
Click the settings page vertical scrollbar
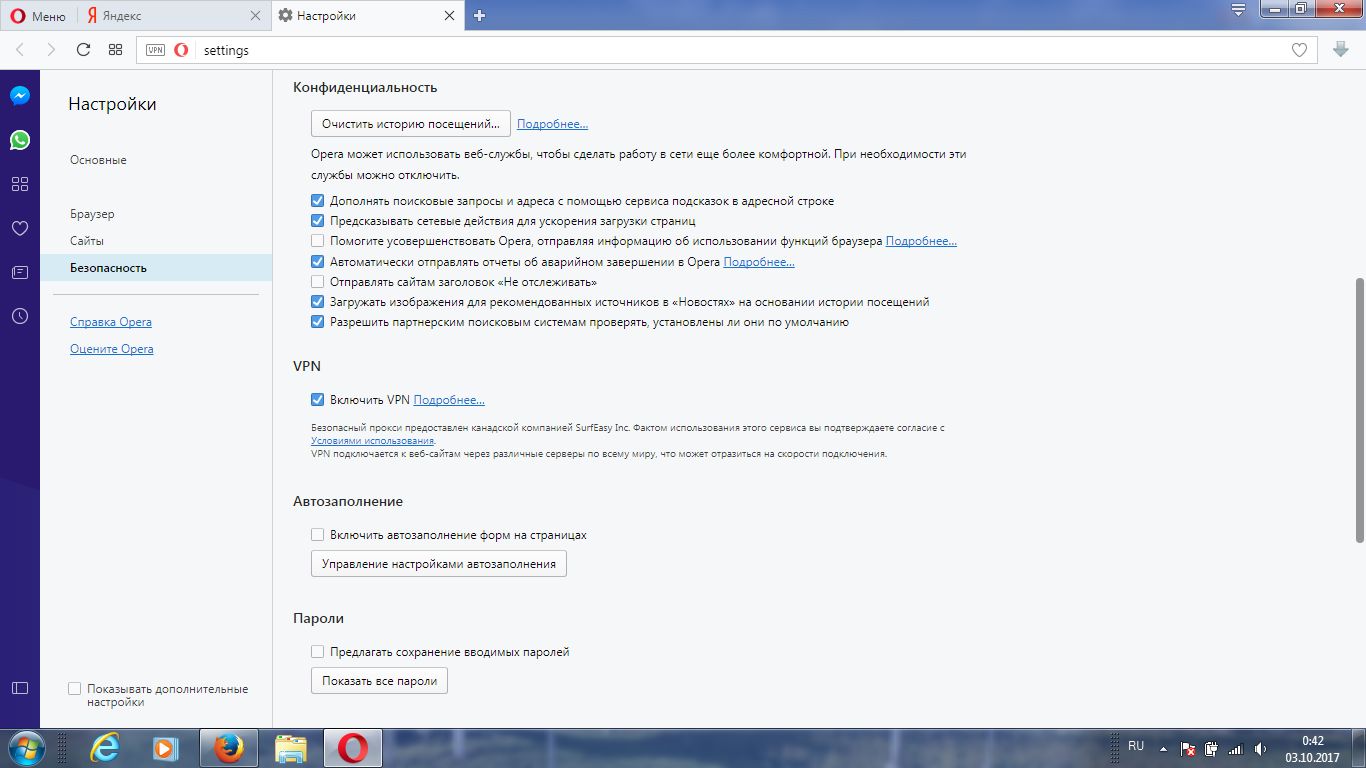(x=1358, y=410)
